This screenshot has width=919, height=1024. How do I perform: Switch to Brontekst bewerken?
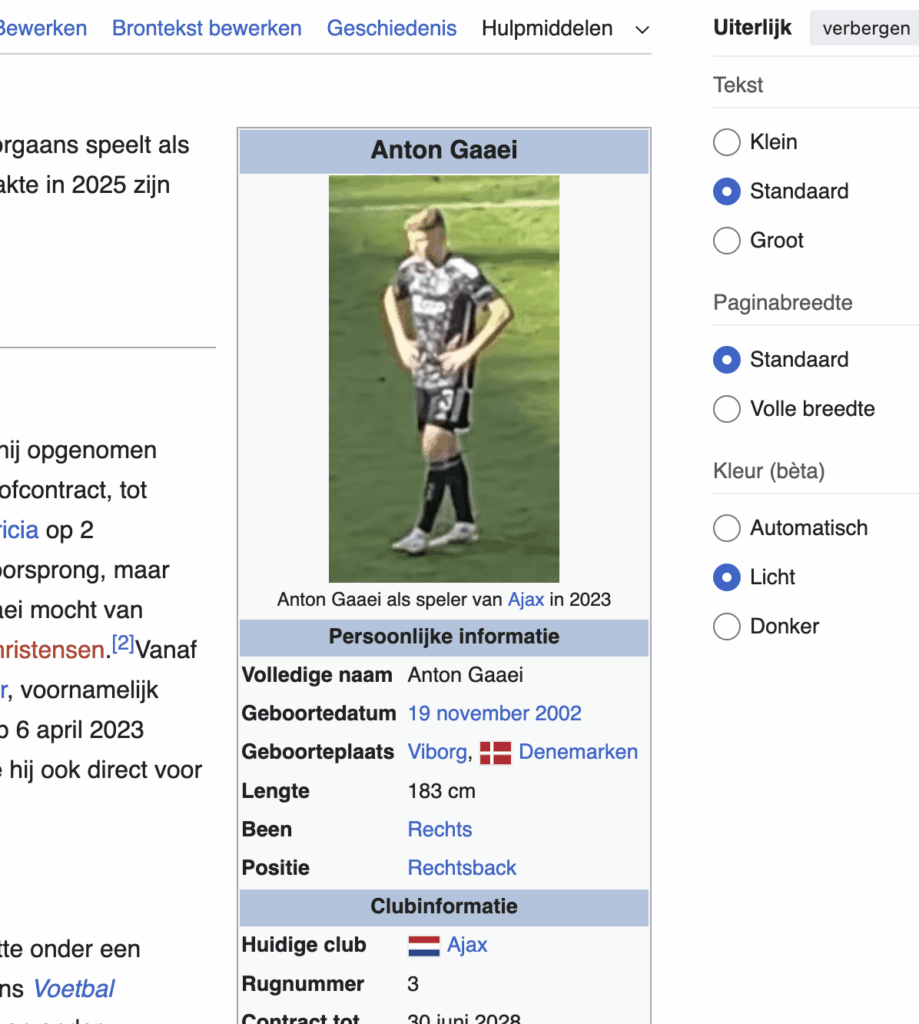206,28
